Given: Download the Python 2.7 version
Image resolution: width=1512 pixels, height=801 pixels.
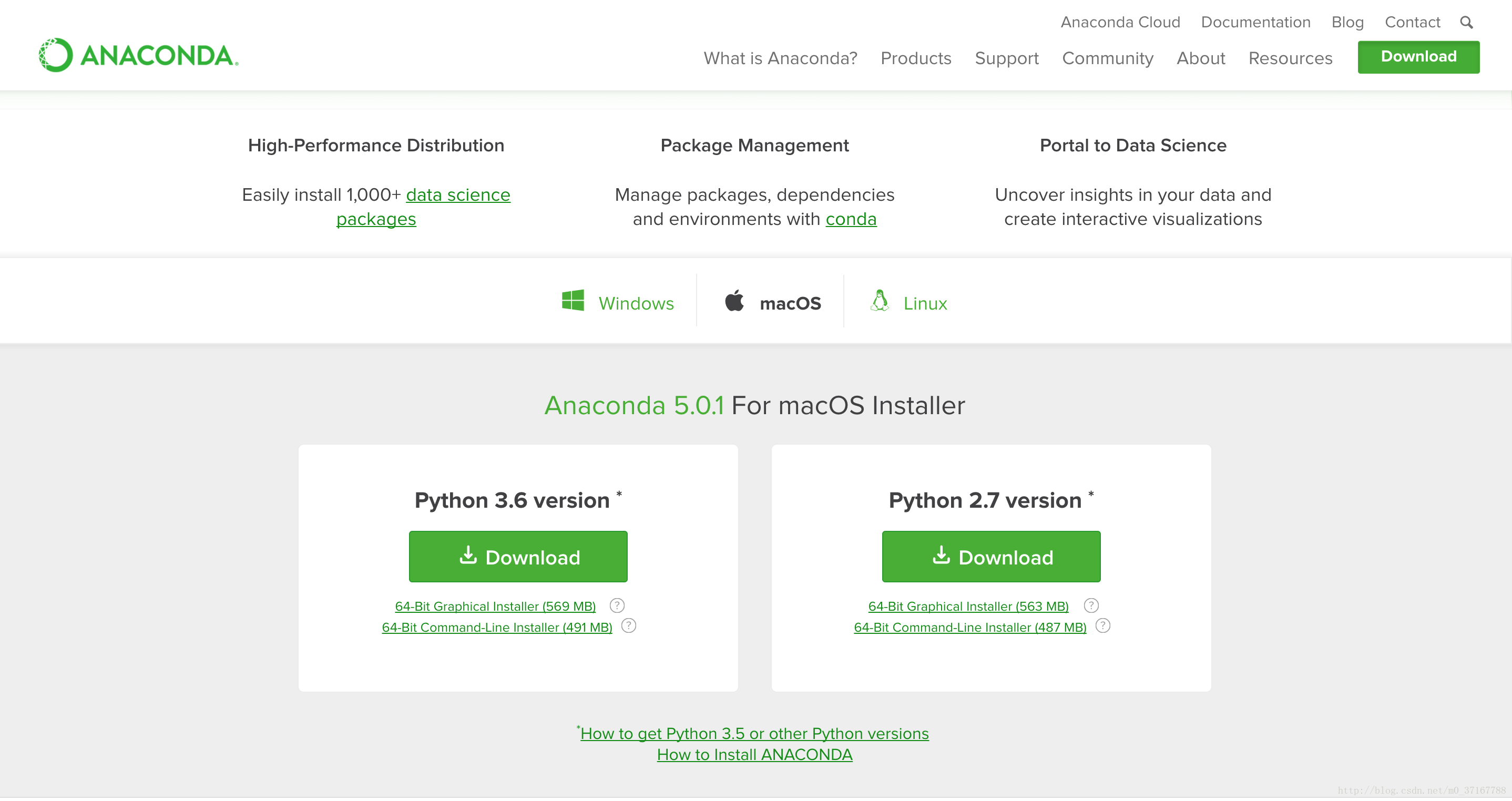Looking at the screenshot, I should coord(992,557).
